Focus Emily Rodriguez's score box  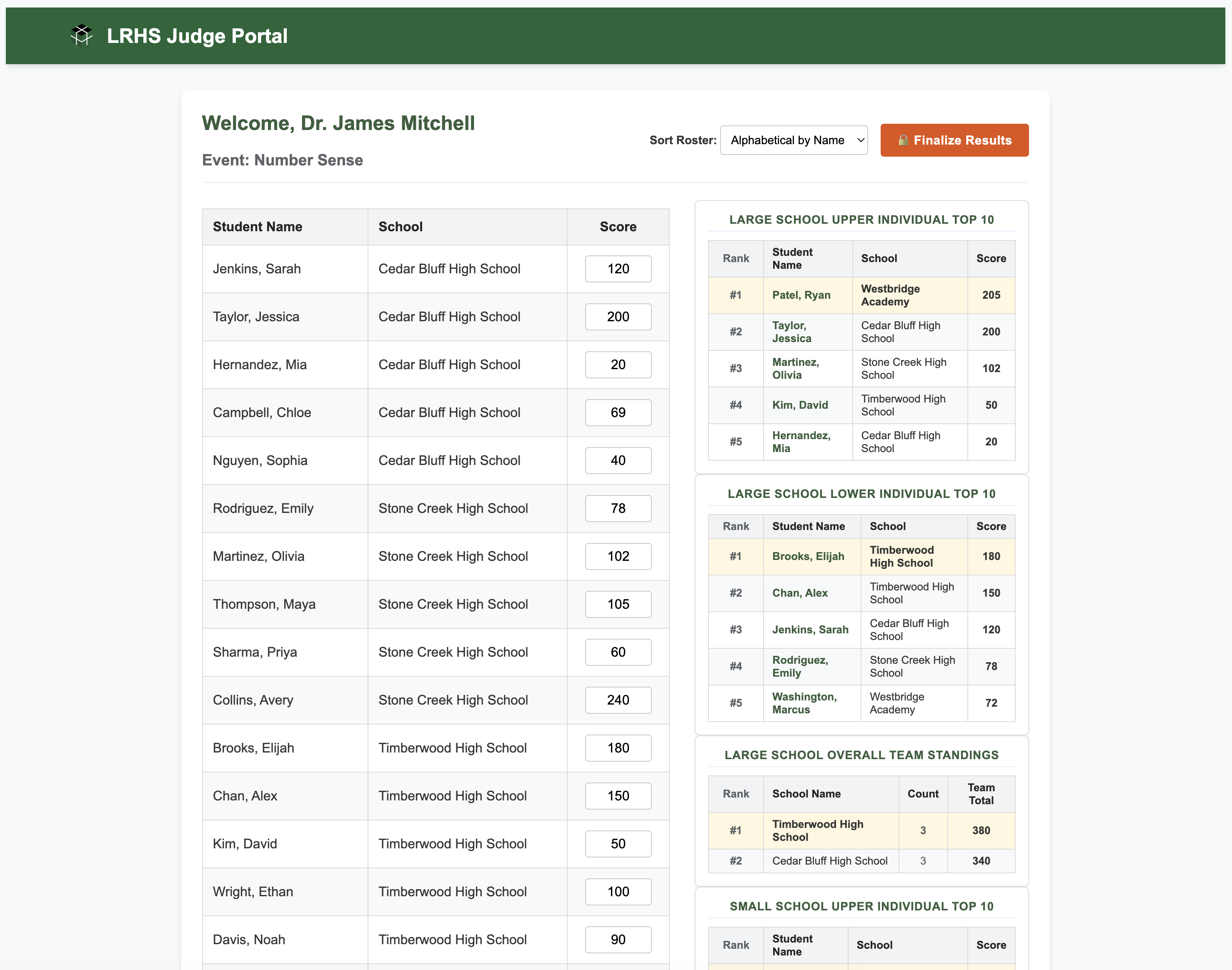tap(618, 508)
